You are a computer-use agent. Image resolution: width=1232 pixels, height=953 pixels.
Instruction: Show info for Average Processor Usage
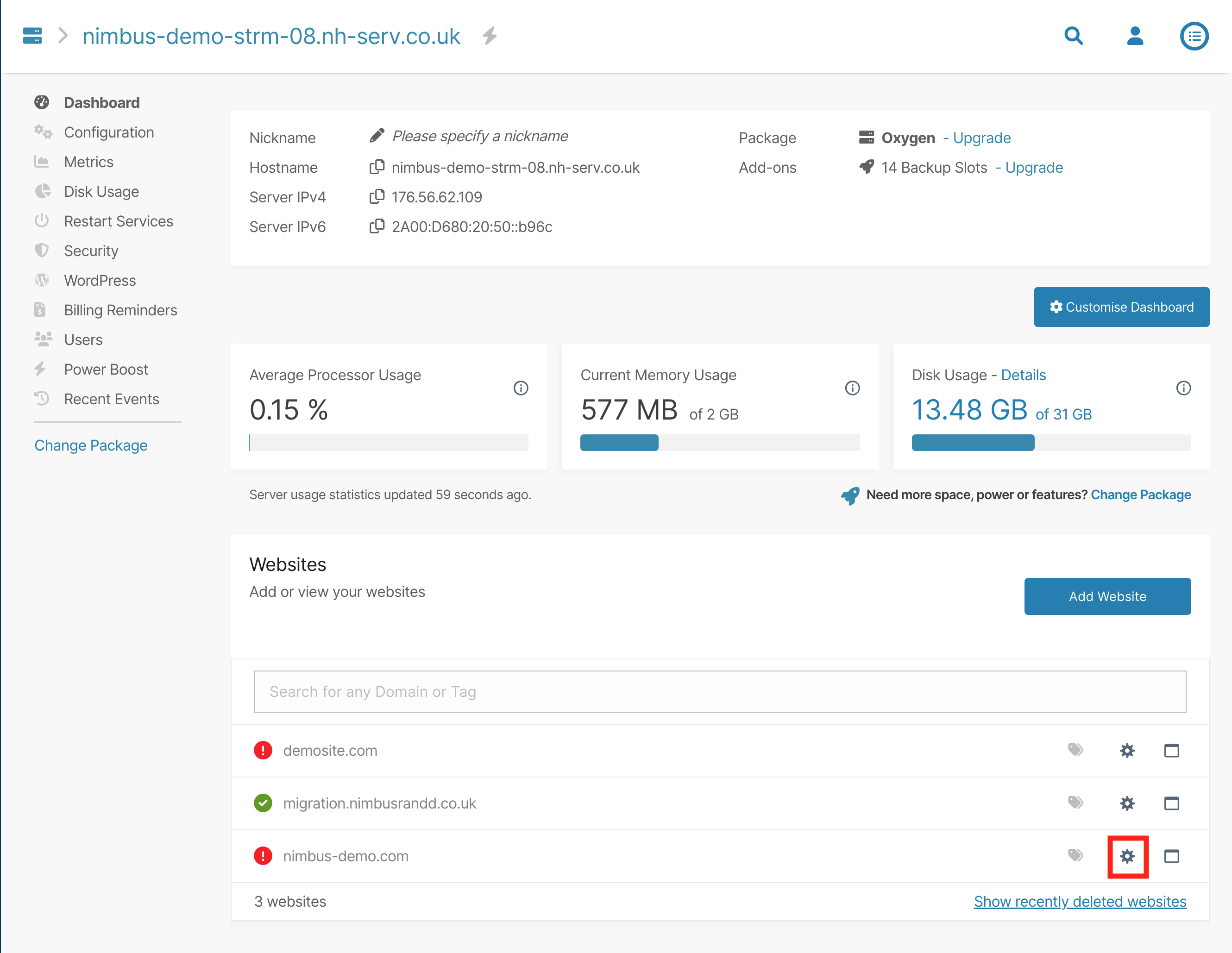(521, 388)
